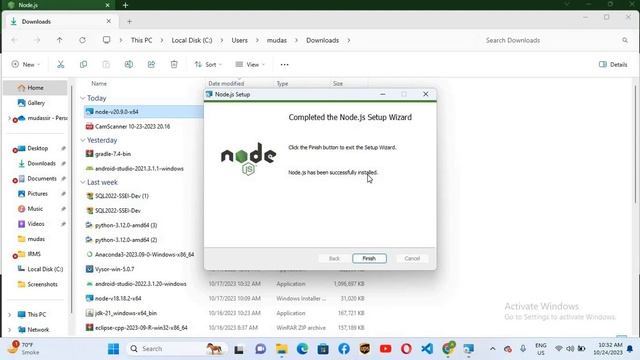Open the Sort dropdown menu
Screen dimensions: 640x360
pyautogui.click(x=208, y=64)
